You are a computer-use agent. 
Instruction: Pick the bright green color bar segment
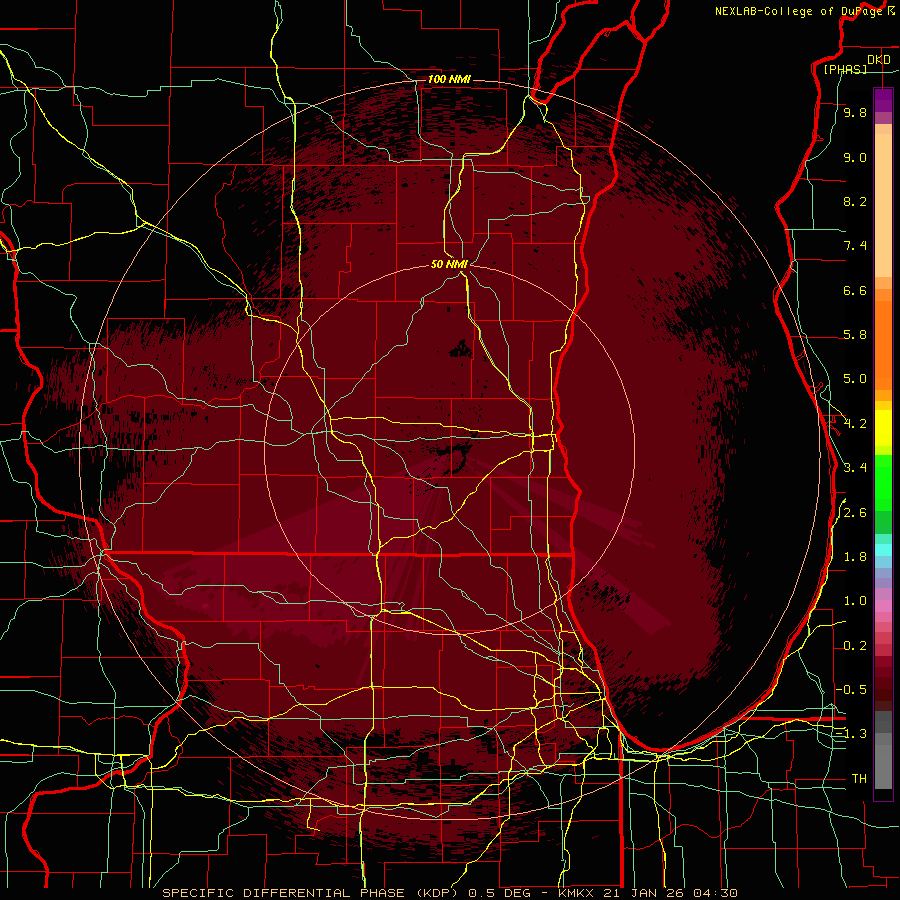tap(883, 482)
